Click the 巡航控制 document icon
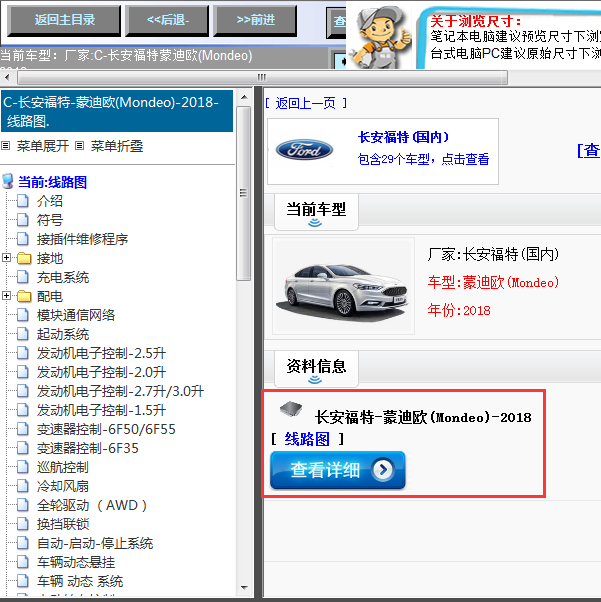The height and width of the screenshot is (602, 601). tap(23, 467)
